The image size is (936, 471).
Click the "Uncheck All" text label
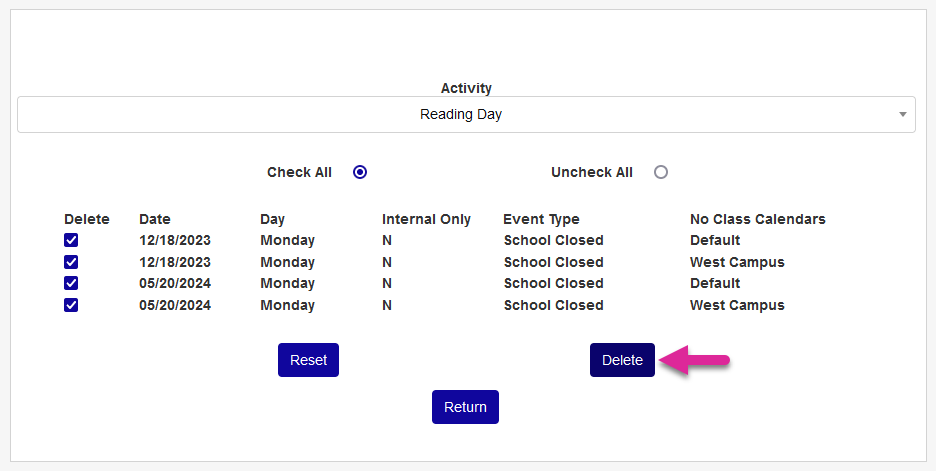point(592,172)
